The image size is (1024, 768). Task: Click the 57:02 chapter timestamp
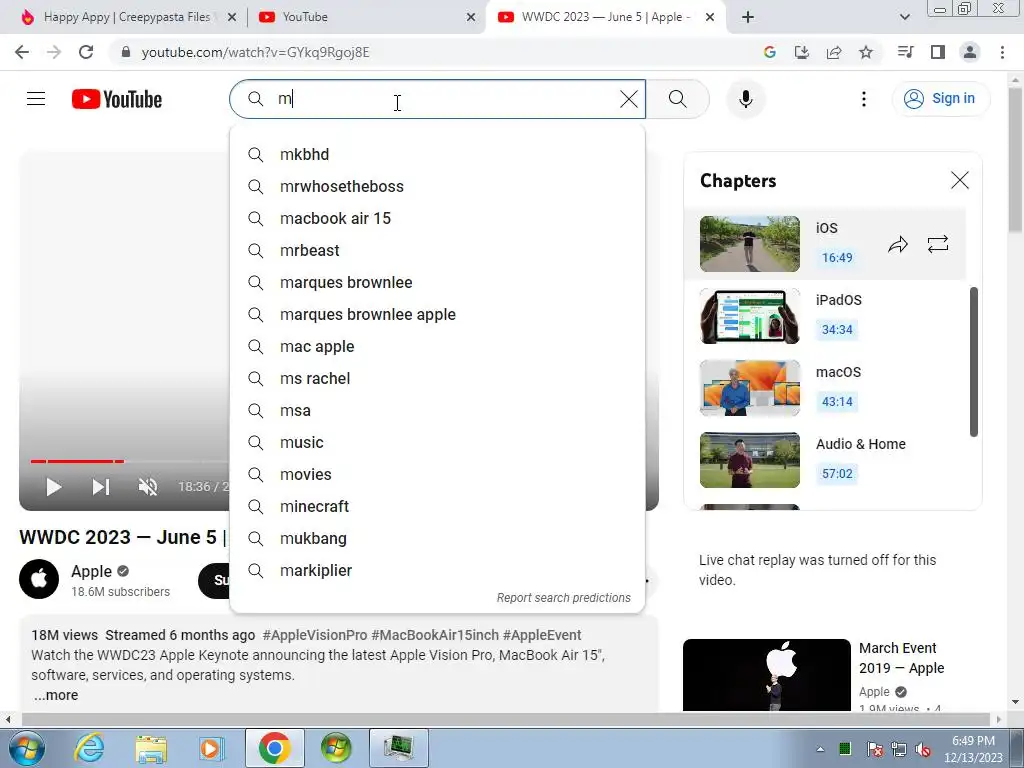[x=837, y=473]
